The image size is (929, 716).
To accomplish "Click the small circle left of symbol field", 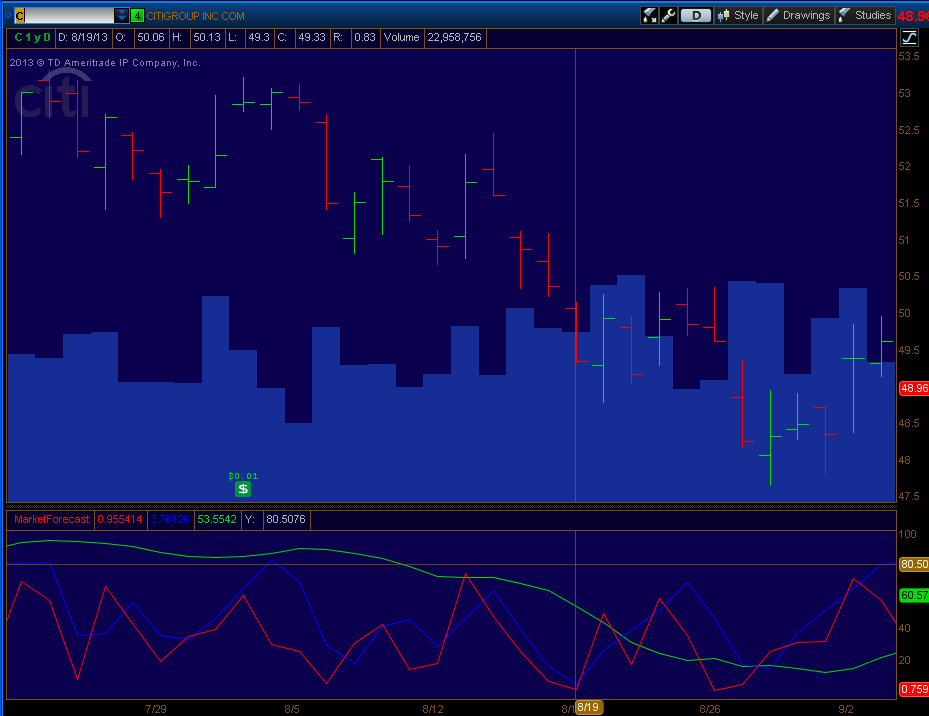I will pos(8,15).
